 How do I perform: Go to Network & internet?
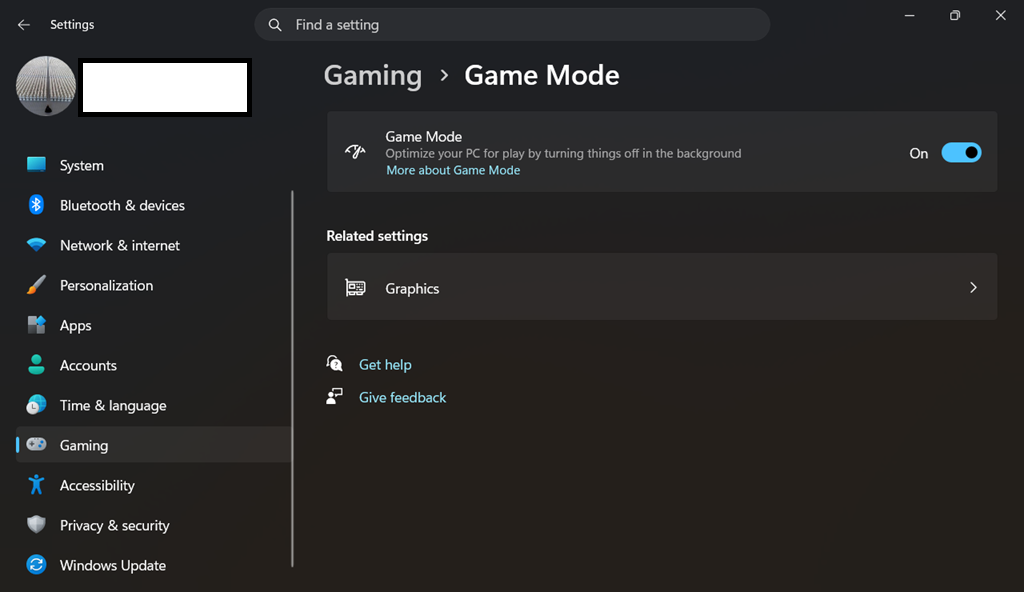154,245
